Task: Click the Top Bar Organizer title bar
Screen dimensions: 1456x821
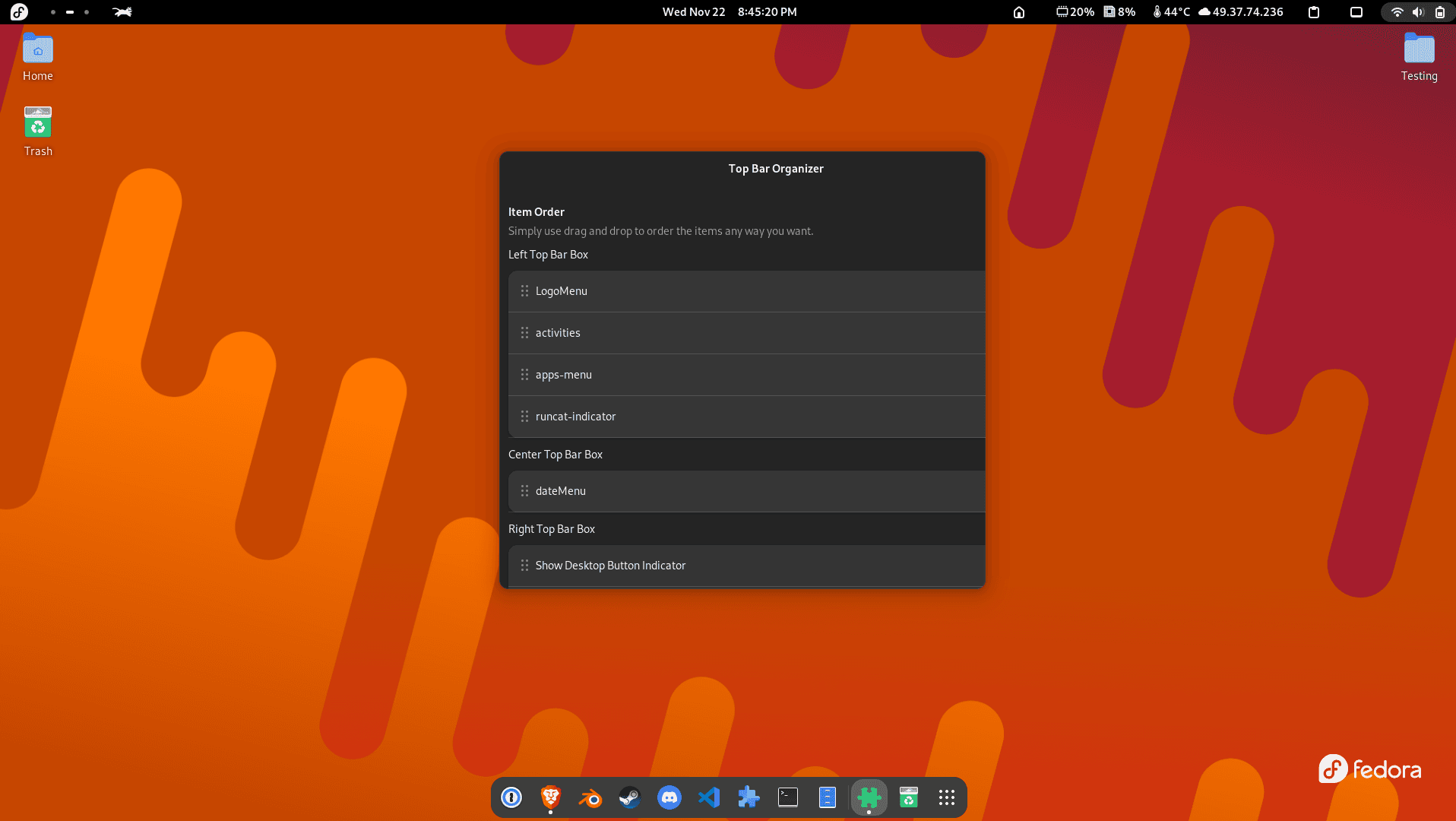Action: coord(742,169)
